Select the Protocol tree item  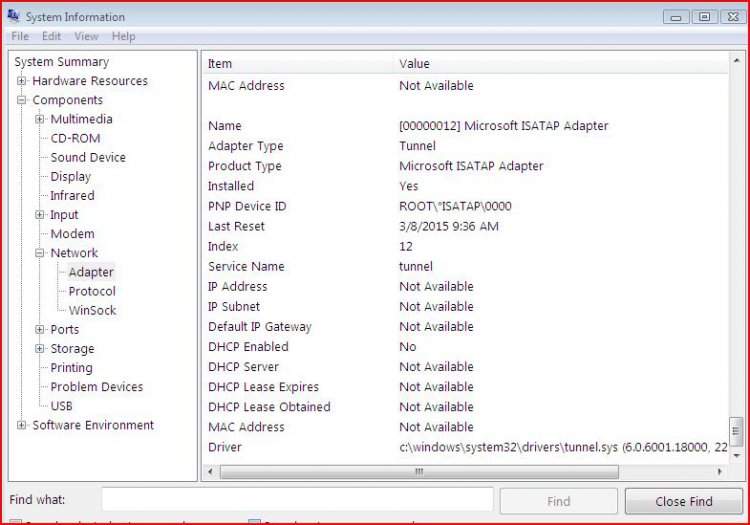pyautogui.click(x=92, y=291)
